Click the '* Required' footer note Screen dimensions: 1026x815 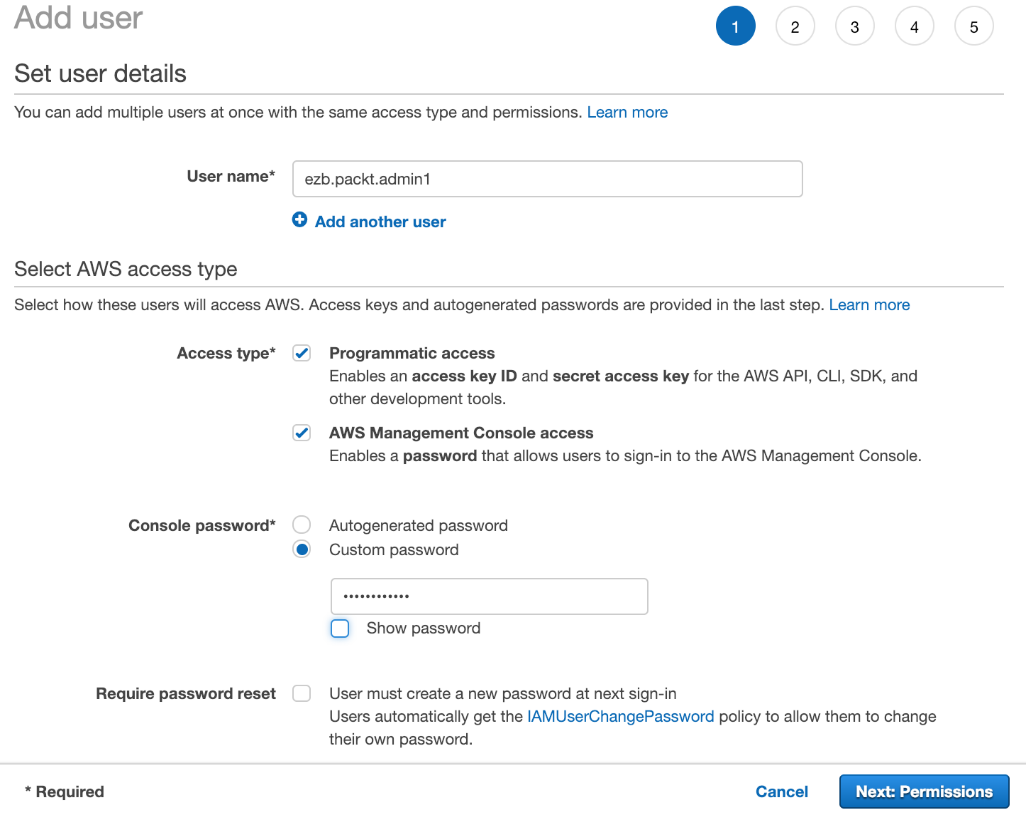64,791
